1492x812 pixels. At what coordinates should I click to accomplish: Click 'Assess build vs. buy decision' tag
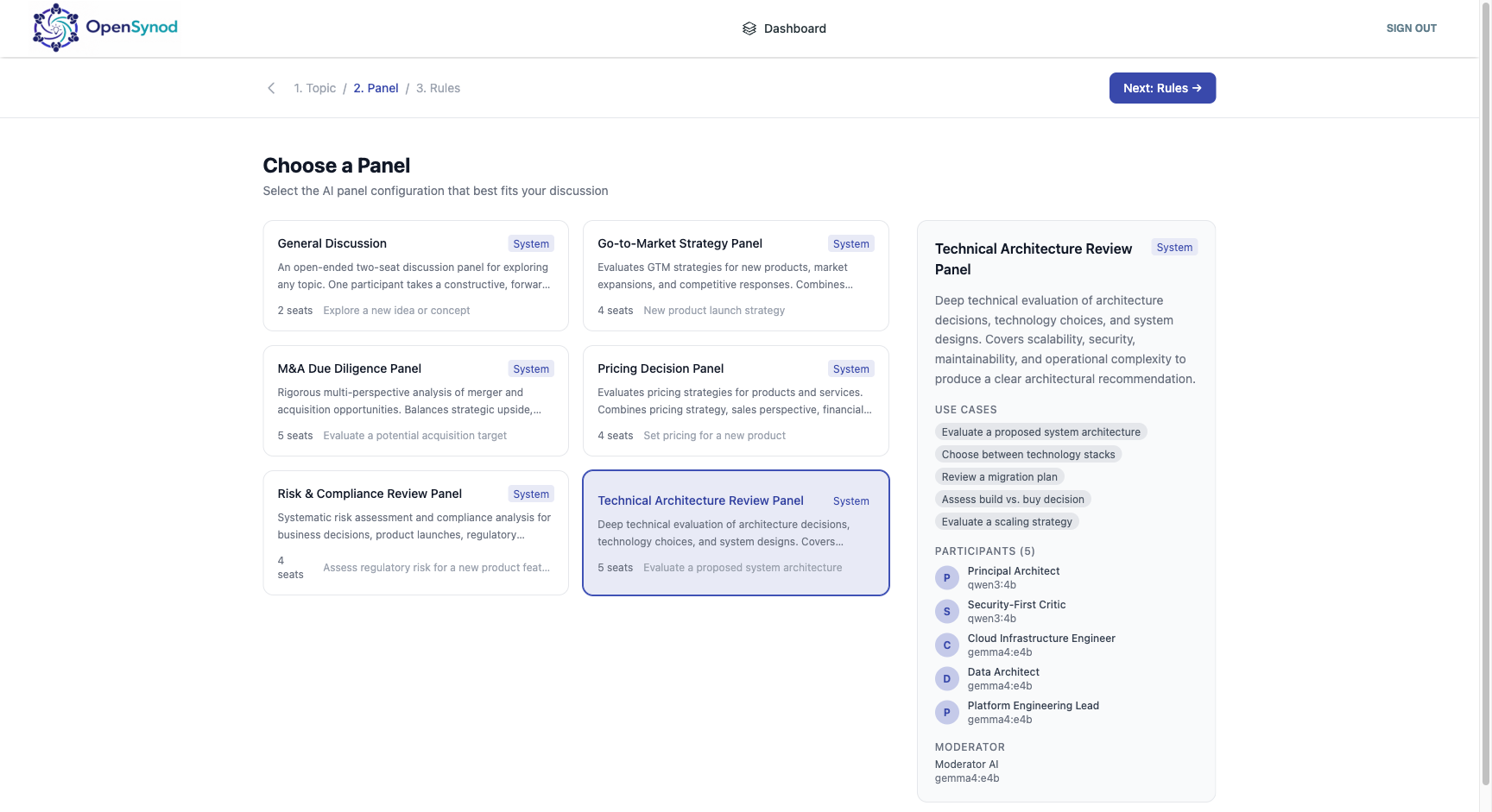(x=1013, y=500)
